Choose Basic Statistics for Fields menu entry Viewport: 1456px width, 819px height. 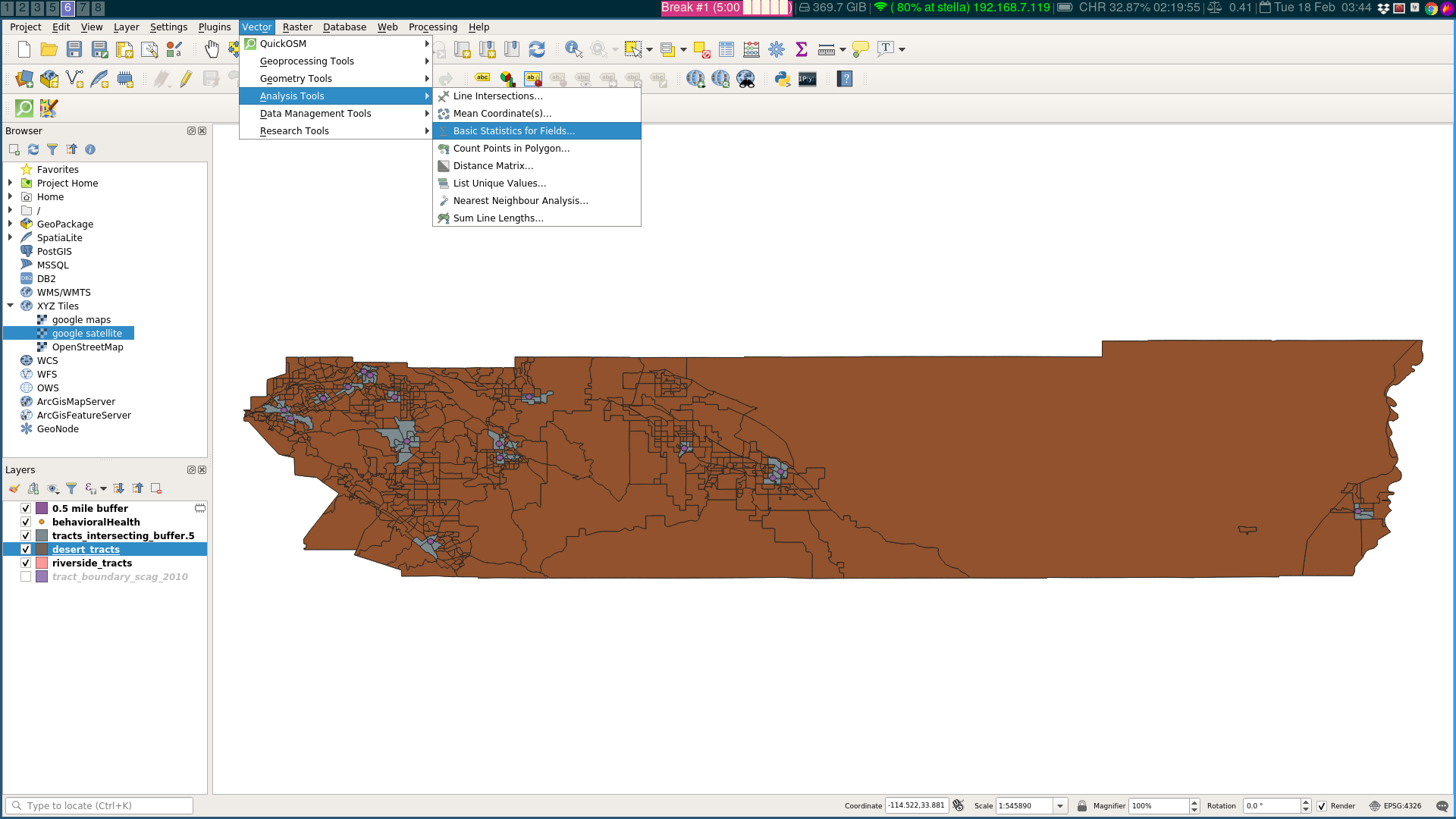click(513, 131)
